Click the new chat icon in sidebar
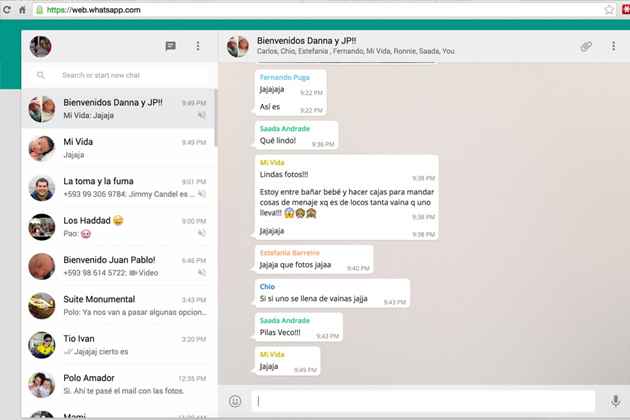The width and height of the screenshot is (630, 420). (x=171, y=46)
